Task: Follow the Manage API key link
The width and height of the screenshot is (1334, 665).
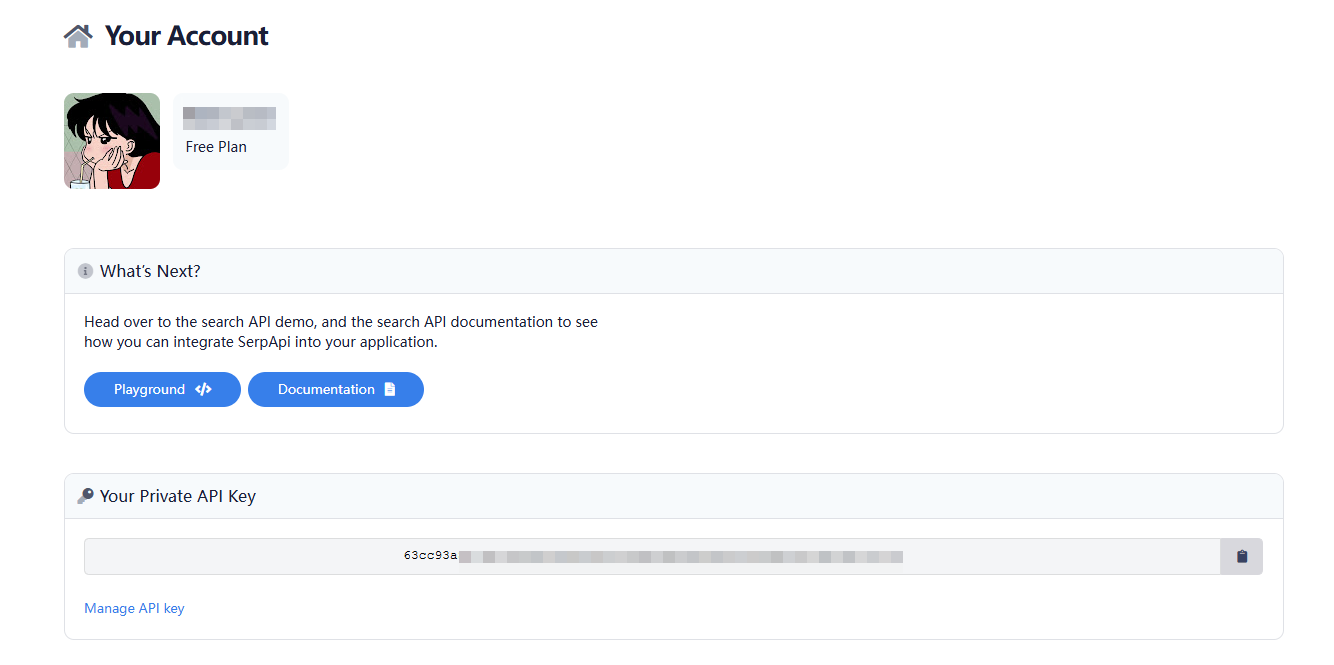Action: pyautogui.click(x=134, y=608)
